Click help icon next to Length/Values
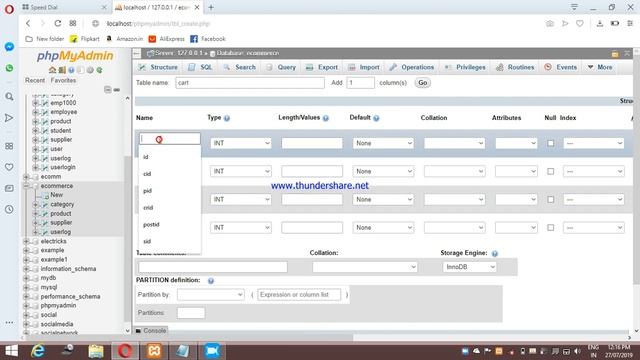 pyautogui.click(x=326, y=118)
